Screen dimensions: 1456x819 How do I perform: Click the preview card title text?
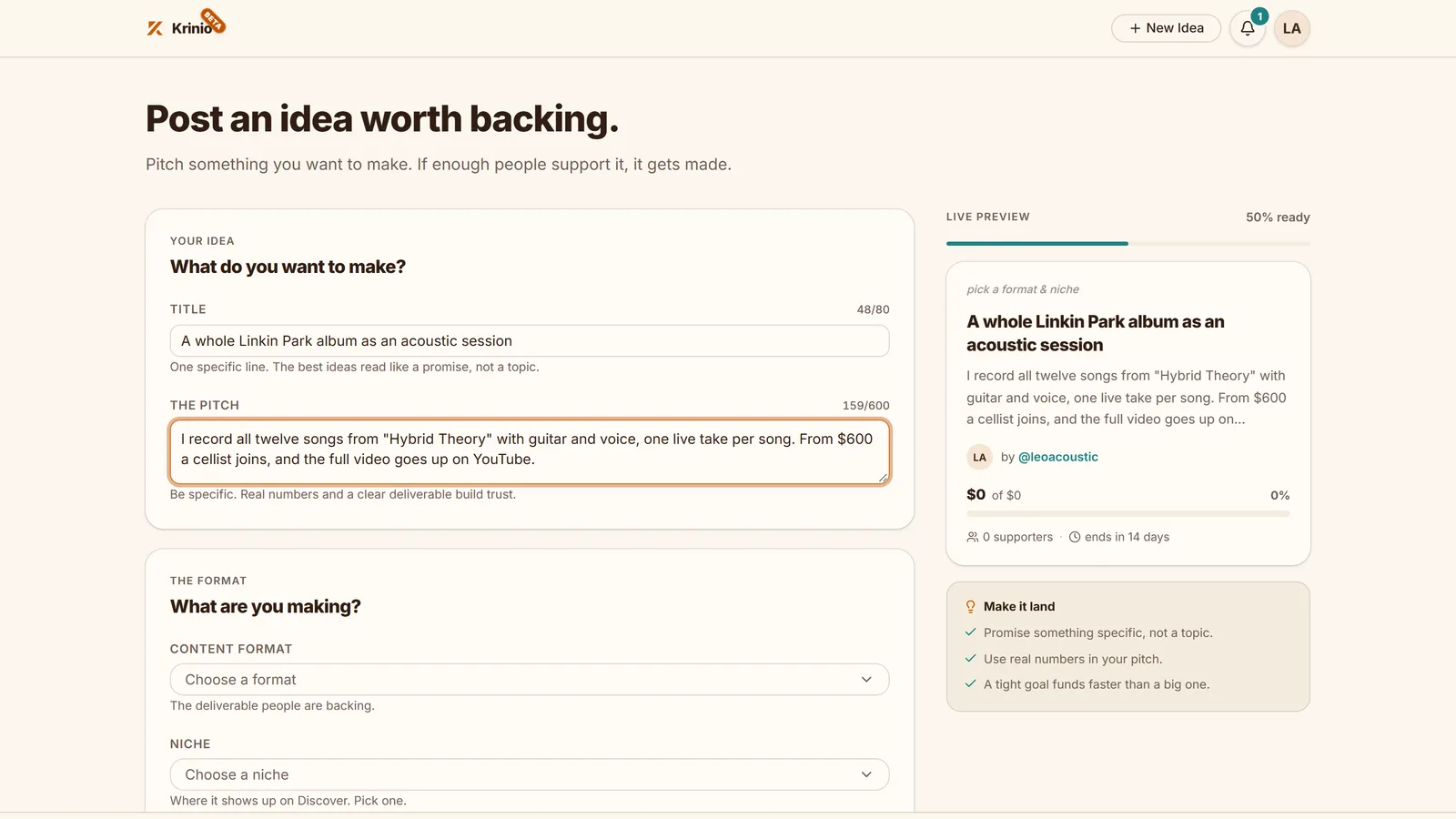1096,333
